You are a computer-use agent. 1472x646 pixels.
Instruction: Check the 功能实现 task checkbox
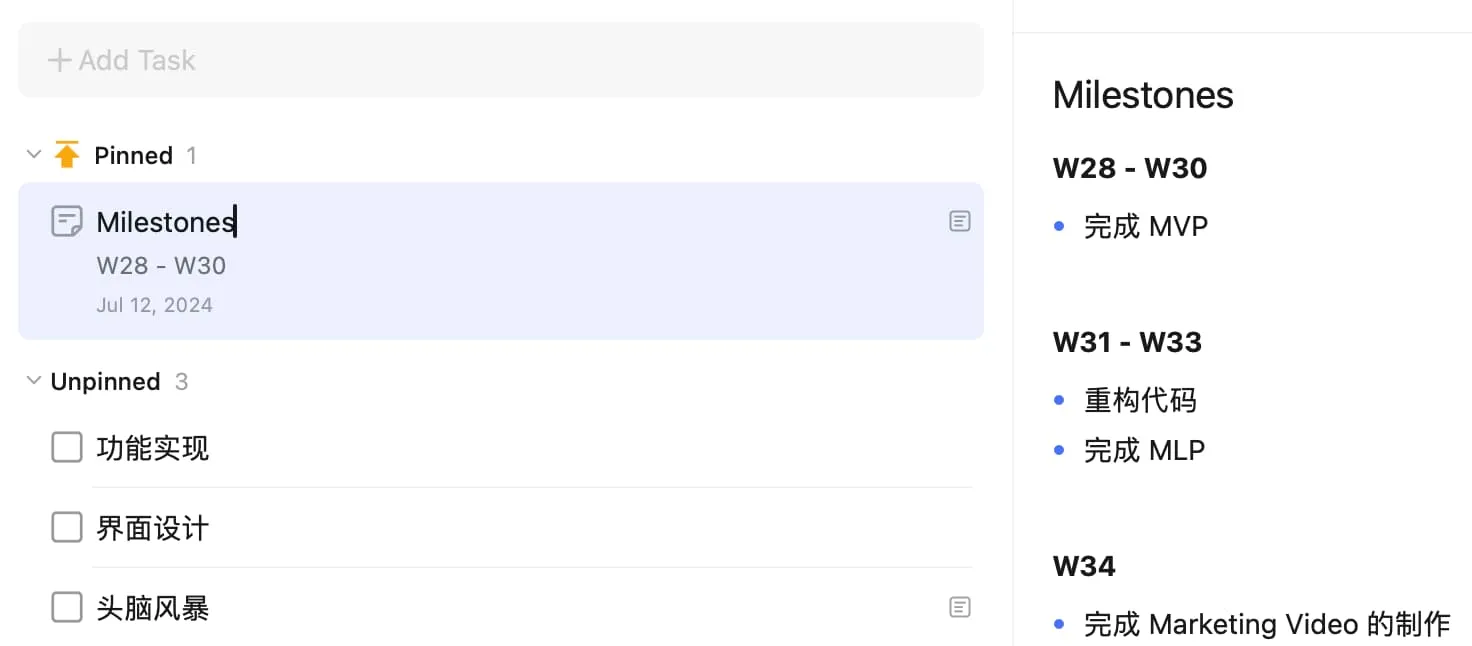(x=67, y=448)
